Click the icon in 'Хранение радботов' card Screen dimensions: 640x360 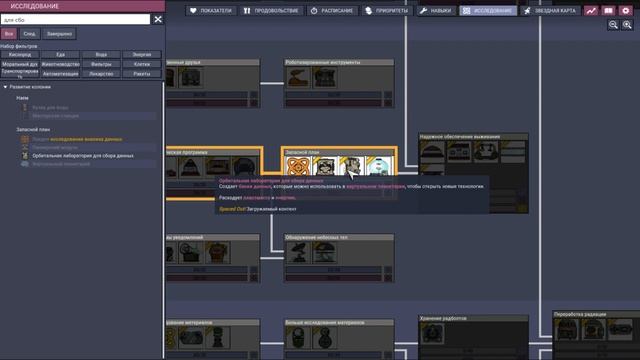click(432, 333)
